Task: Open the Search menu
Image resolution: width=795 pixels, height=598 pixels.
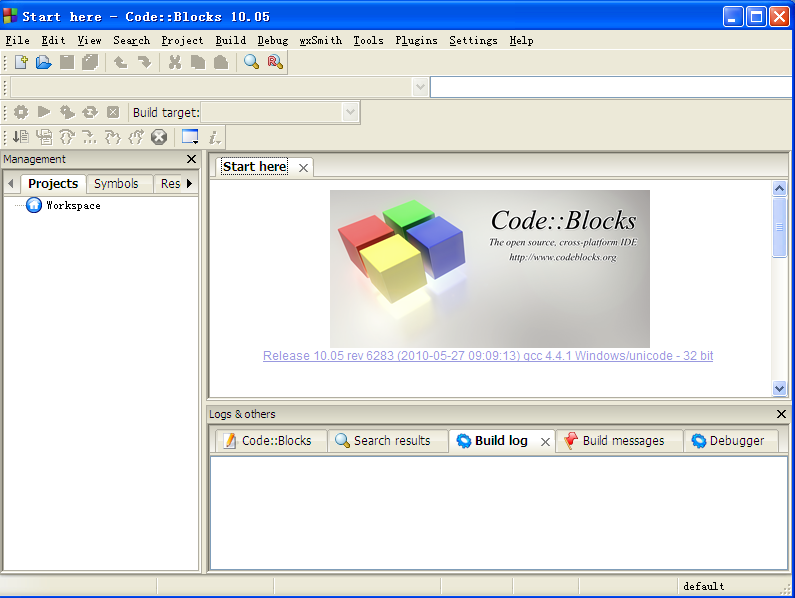Action: pyautogui.click(x=131, y=41)
